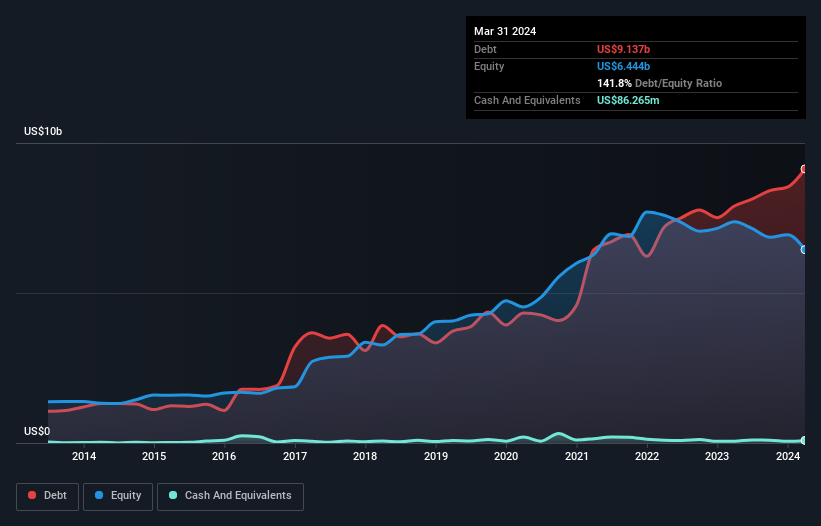Toggle the Debt series legend button
Viewport: 821px width, 526px height.
coord(48,496)
